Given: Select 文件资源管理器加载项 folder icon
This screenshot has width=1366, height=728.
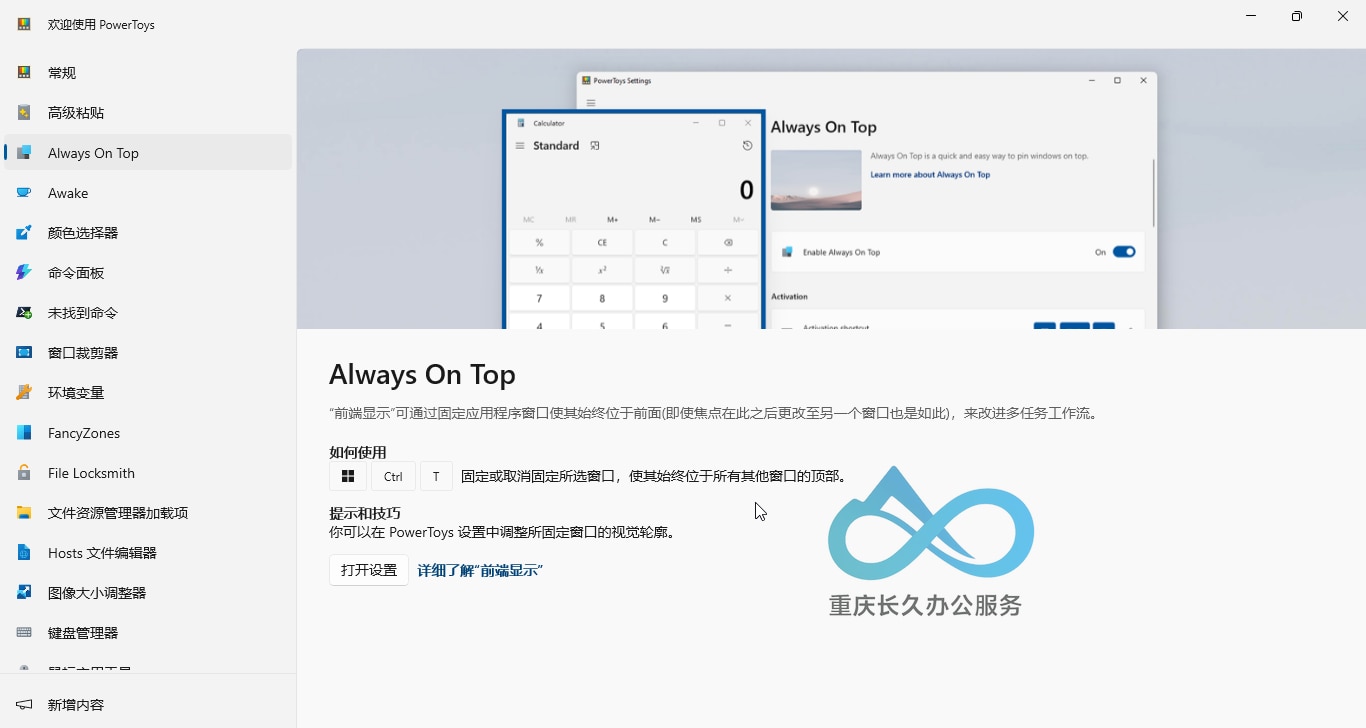Looking at the screenshot, I should pos(24,512).
